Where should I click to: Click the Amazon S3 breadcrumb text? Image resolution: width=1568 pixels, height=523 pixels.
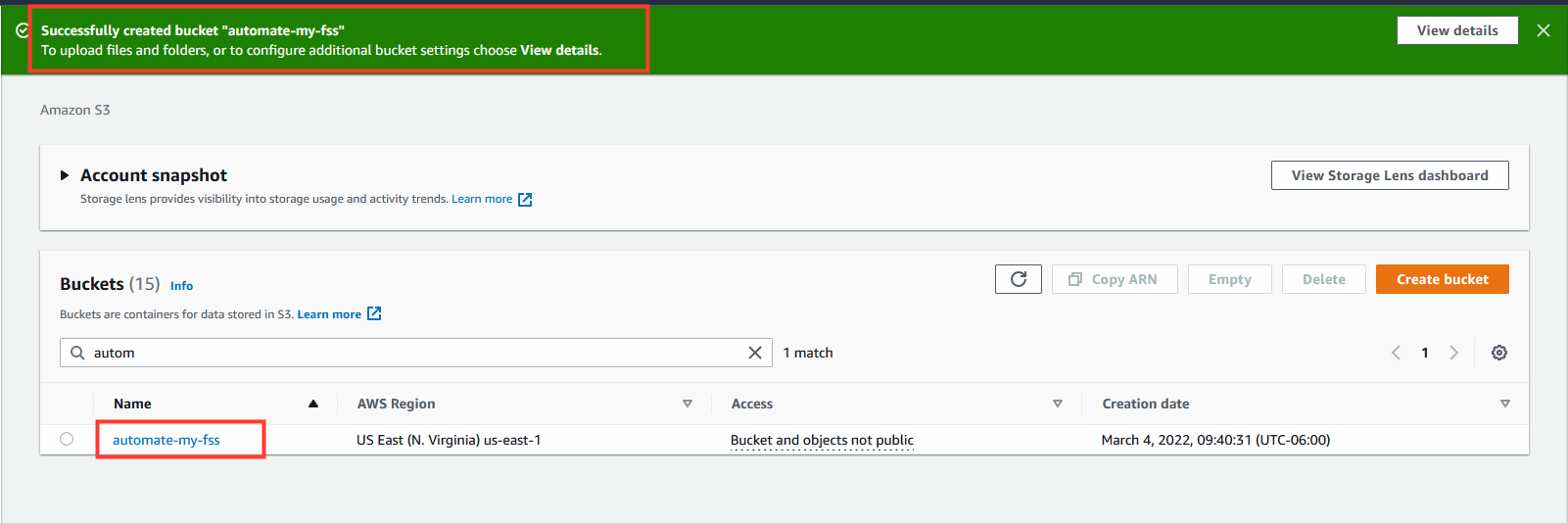[x=75, y=110]
